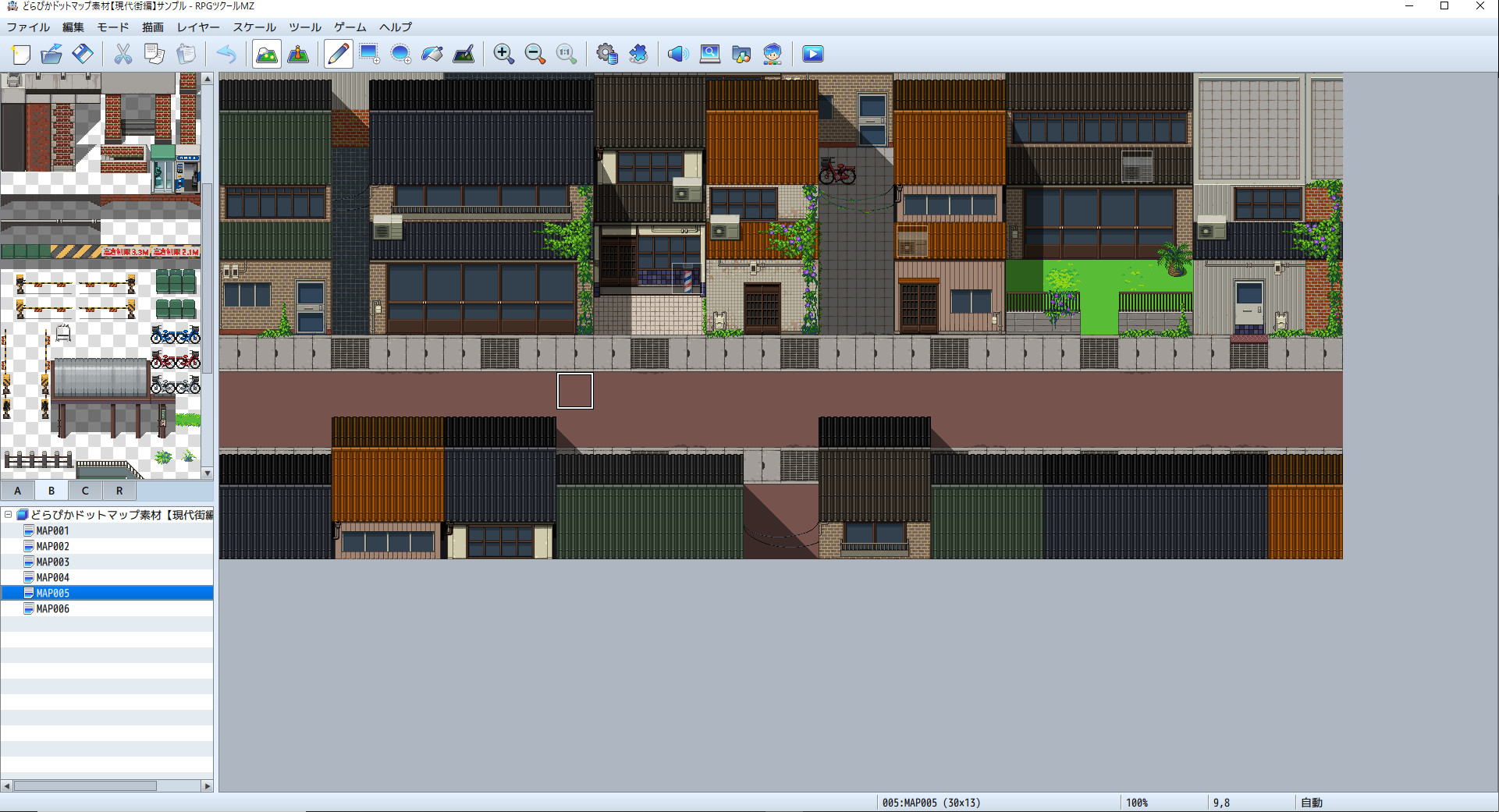
Task: Undo the last map edit
Action: click(x=226, y=54)
